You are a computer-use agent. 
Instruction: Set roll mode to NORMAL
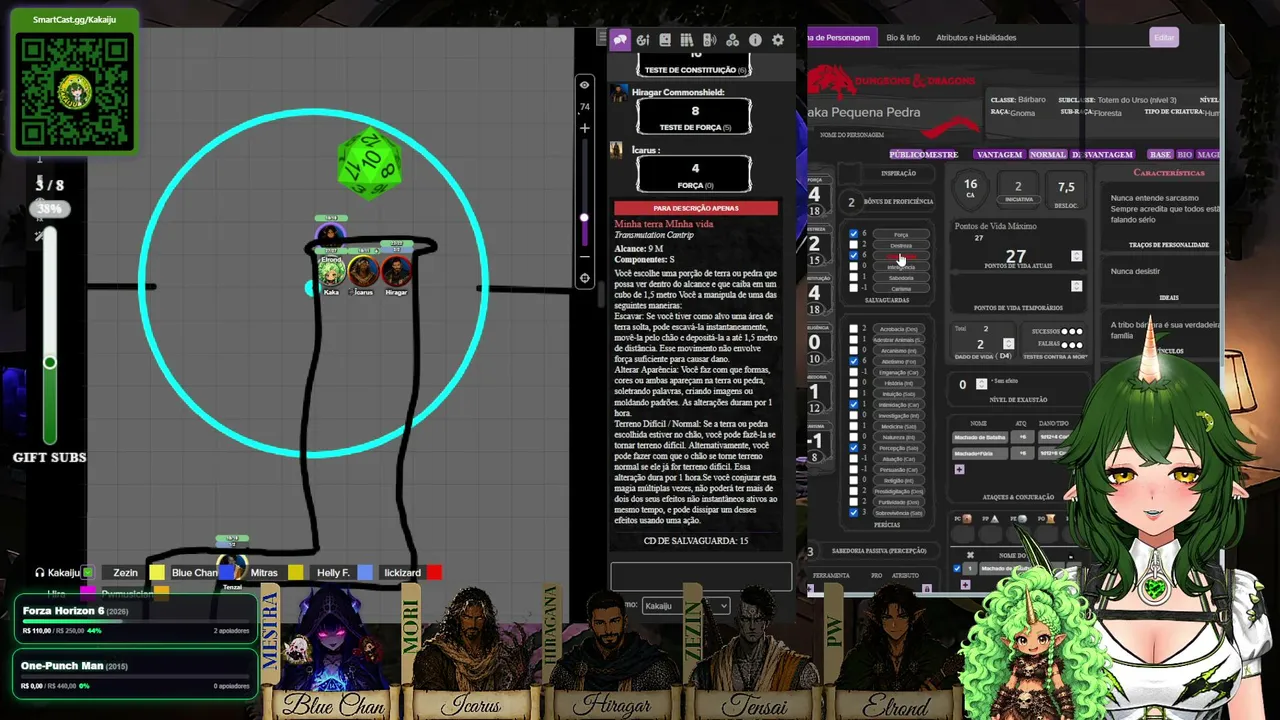[1048, 155]
